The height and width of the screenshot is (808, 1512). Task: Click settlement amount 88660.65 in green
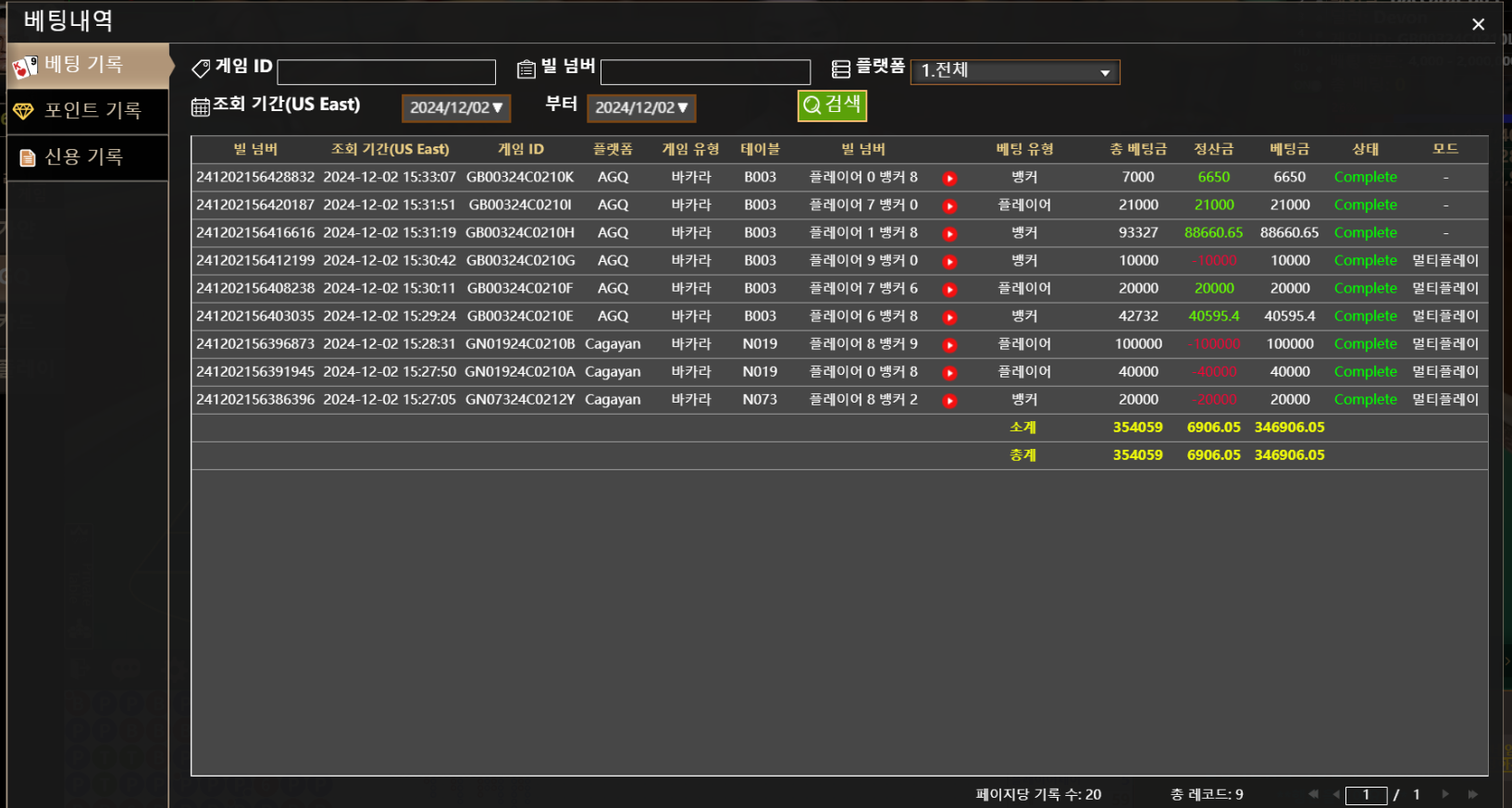point(1213,232)
